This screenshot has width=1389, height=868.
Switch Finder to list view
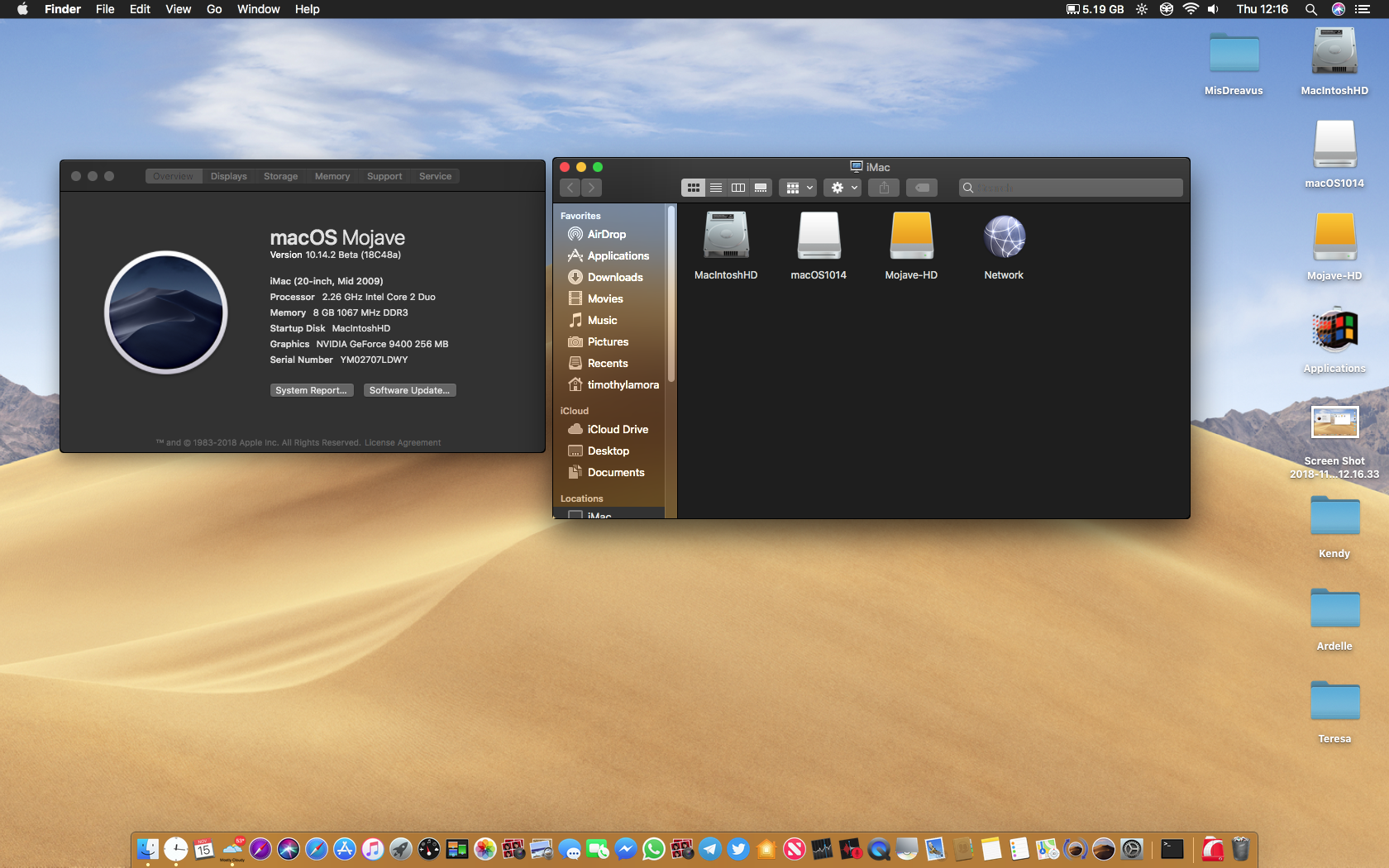tap(716, 188)
